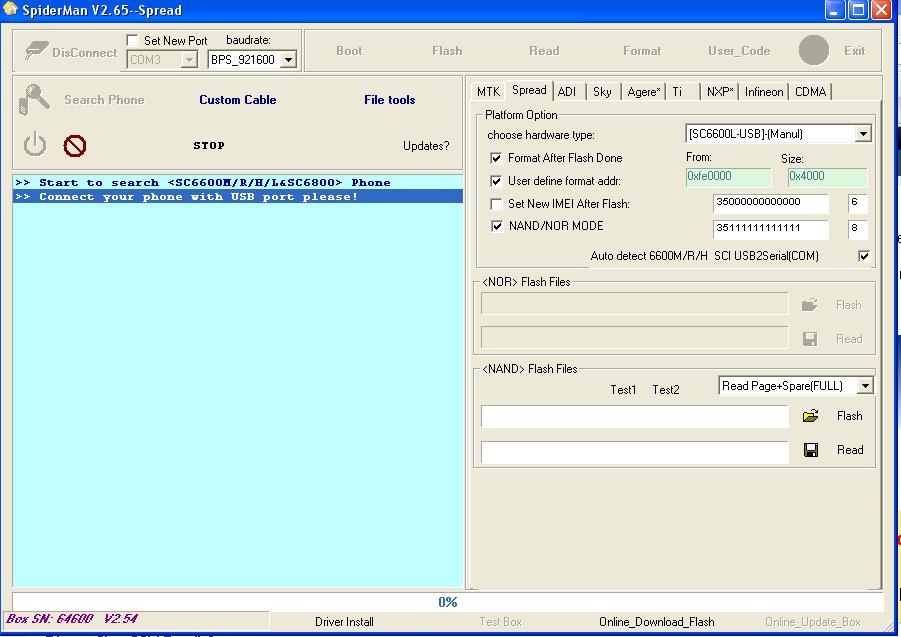Click the Boot button

pos(349,51)
